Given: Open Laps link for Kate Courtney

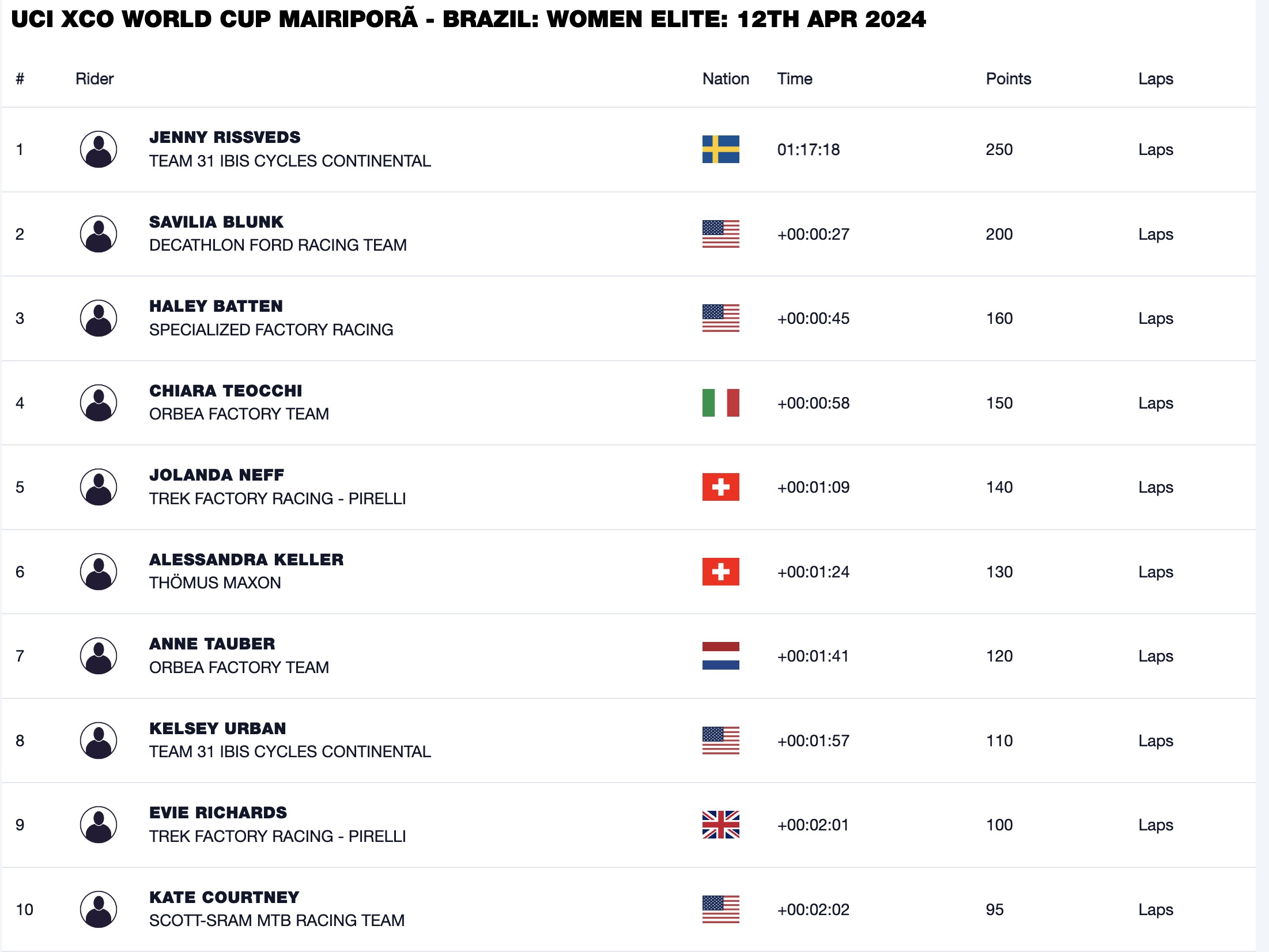Looking at the screenshot, I should 1155,909.
